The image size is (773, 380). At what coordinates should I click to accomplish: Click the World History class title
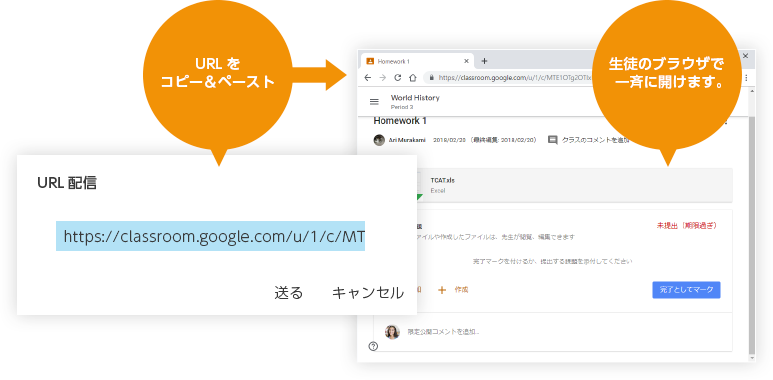coord(415,98)
